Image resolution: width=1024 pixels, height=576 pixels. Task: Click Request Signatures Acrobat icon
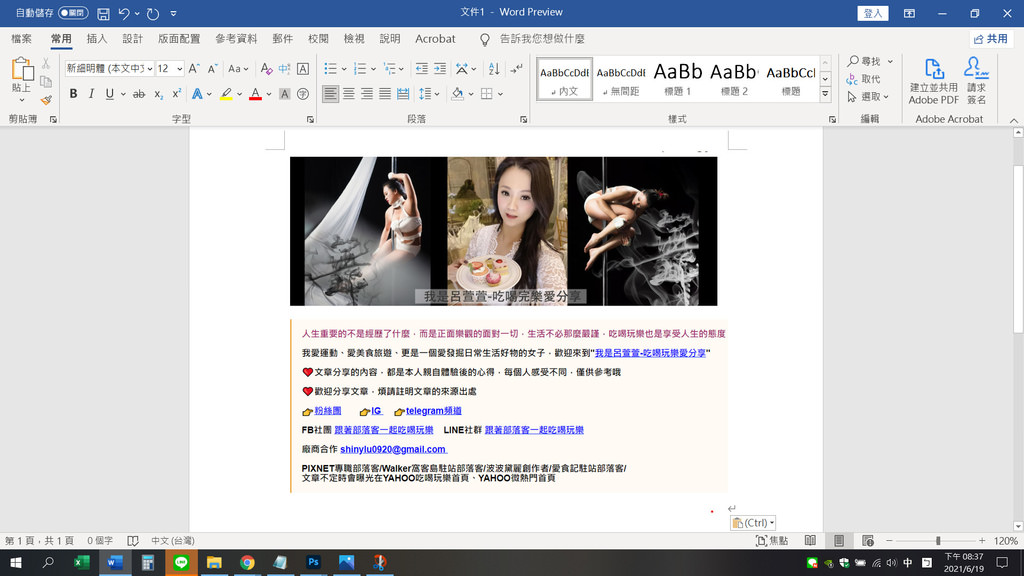pyautogui.click(x=976, y=81)
